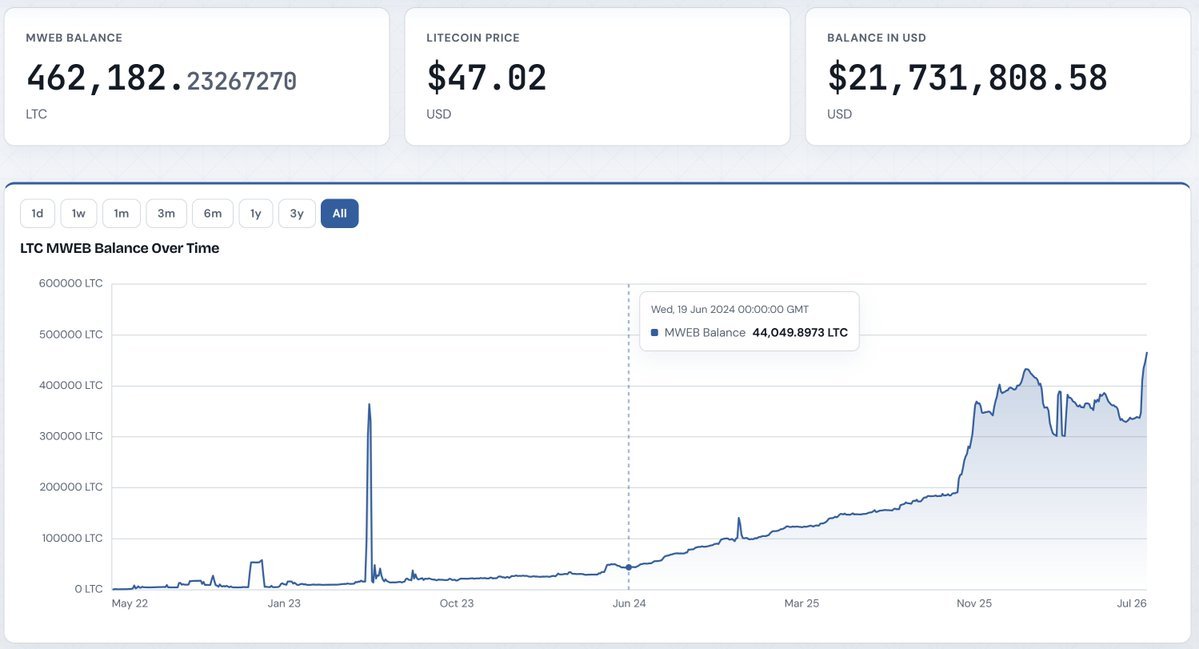1199x649 pixels.
Task: Click the USD unit under Litecoin price
Action: click(439, 114)
